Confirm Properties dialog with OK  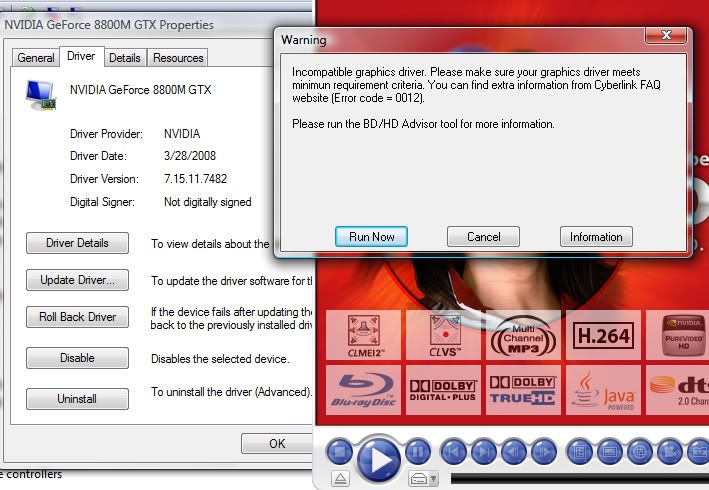coord(277,443)
